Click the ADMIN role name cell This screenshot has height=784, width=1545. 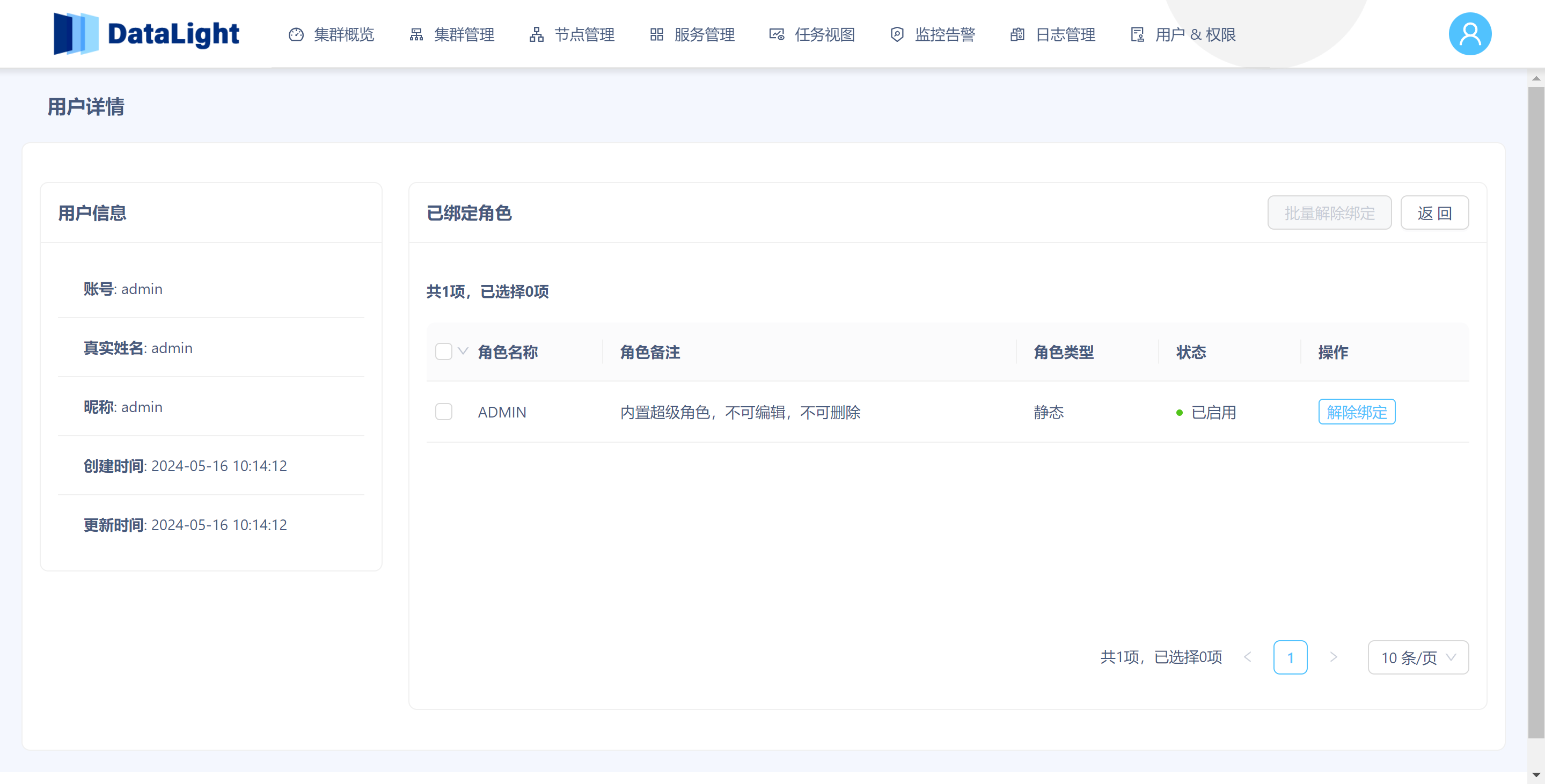point(502,412)
